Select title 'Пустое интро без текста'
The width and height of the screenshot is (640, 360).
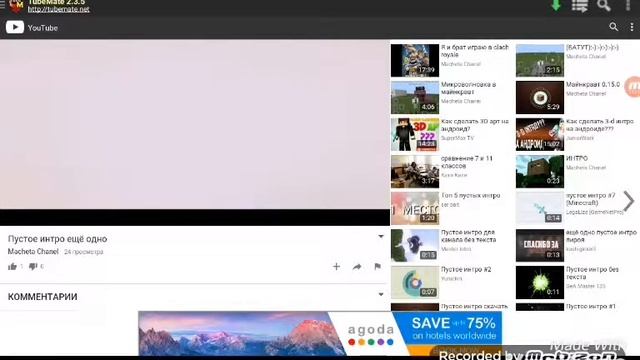592,273
